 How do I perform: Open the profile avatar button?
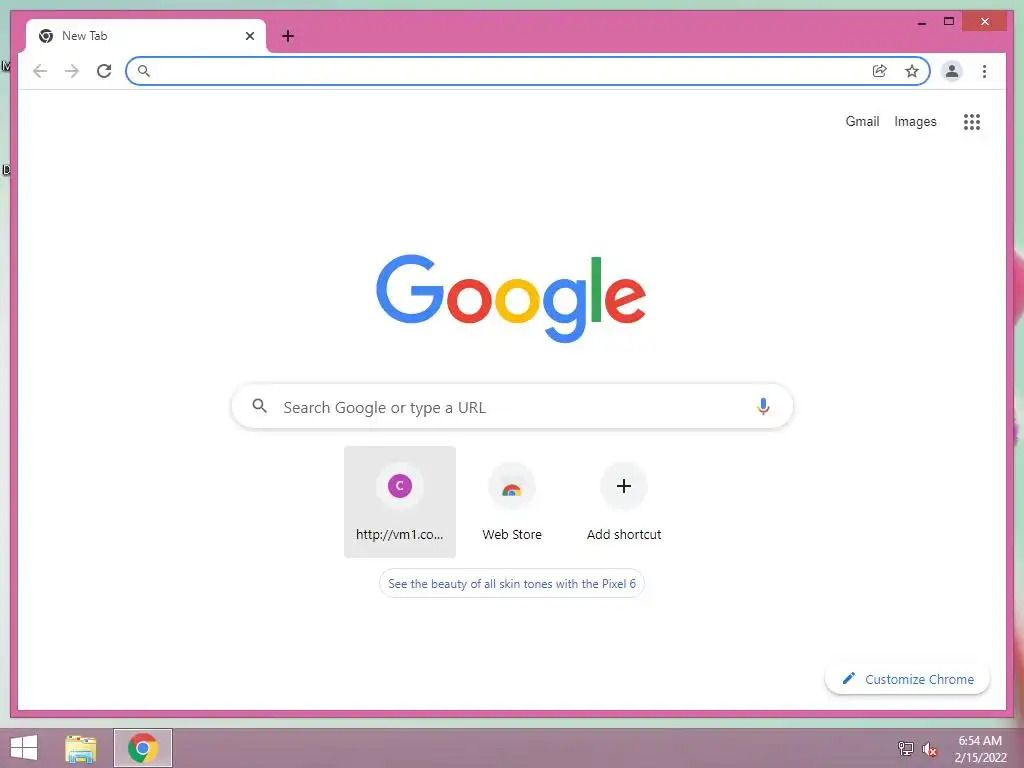pyautogui.click(x=952, y=71)
